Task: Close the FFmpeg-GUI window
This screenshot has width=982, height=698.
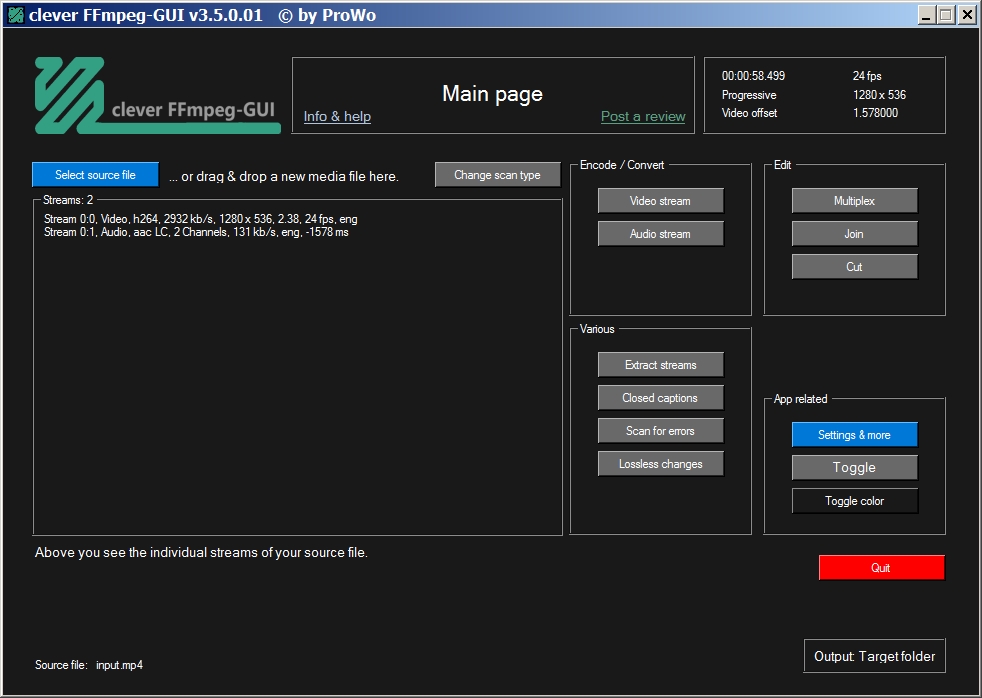Action: point(966,15)
